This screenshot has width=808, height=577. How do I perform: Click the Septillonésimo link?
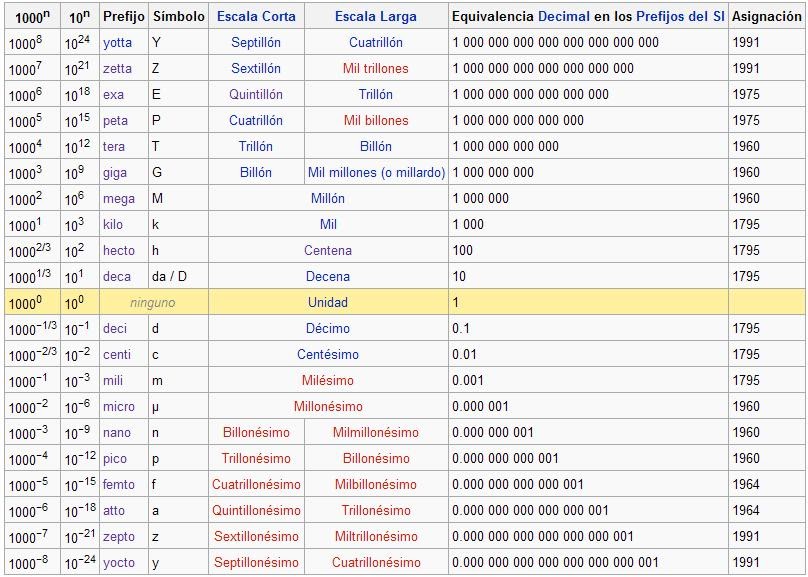[256, 563]
